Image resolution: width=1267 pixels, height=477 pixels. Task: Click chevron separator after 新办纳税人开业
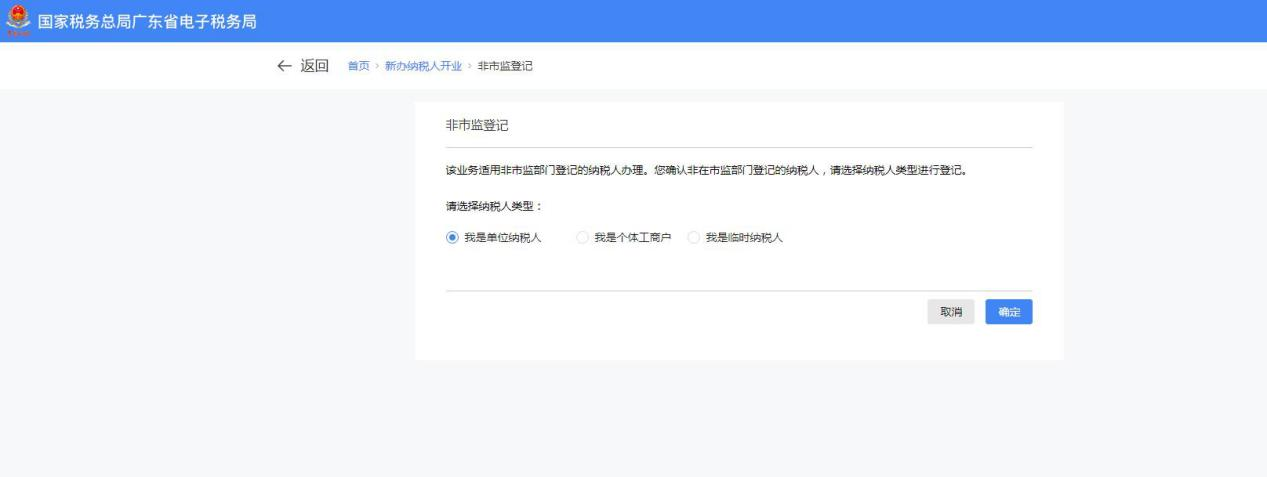click(x=469, y=66)
